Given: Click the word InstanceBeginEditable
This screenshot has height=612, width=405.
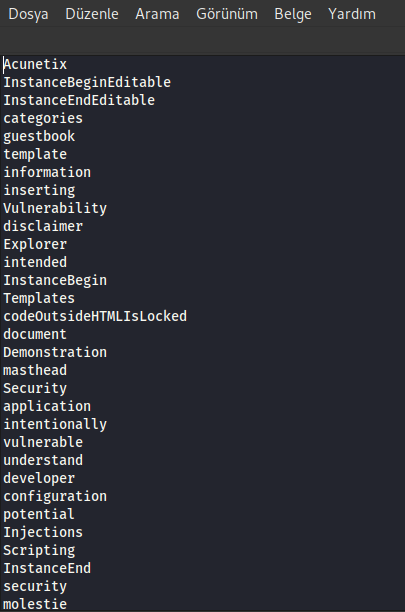Looking at the screenshot, I should [87, 82].
